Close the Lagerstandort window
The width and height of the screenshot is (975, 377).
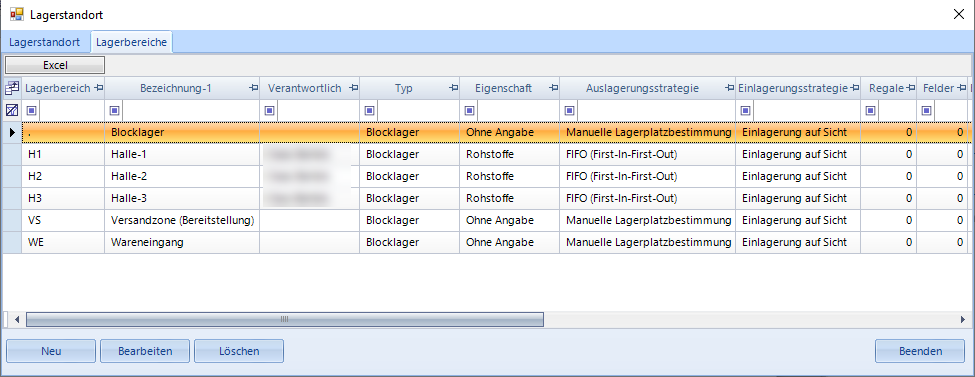click(958, 15)
